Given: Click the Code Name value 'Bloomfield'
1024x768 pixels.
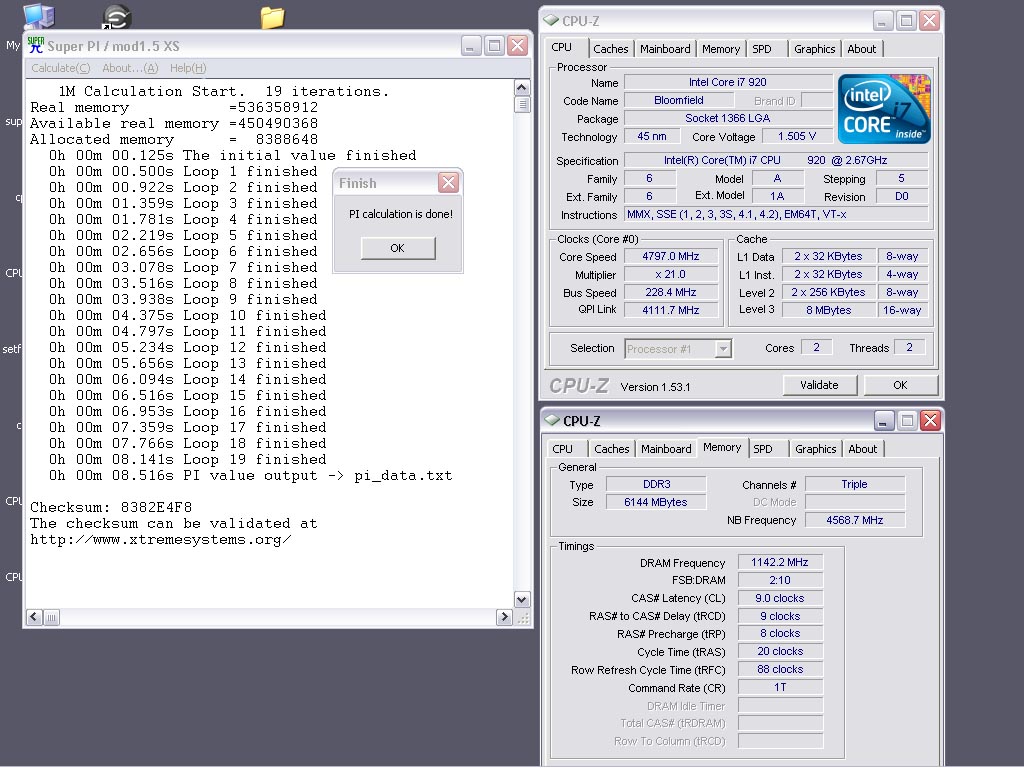Looking at the screenshot, I should tap(679, 101).
